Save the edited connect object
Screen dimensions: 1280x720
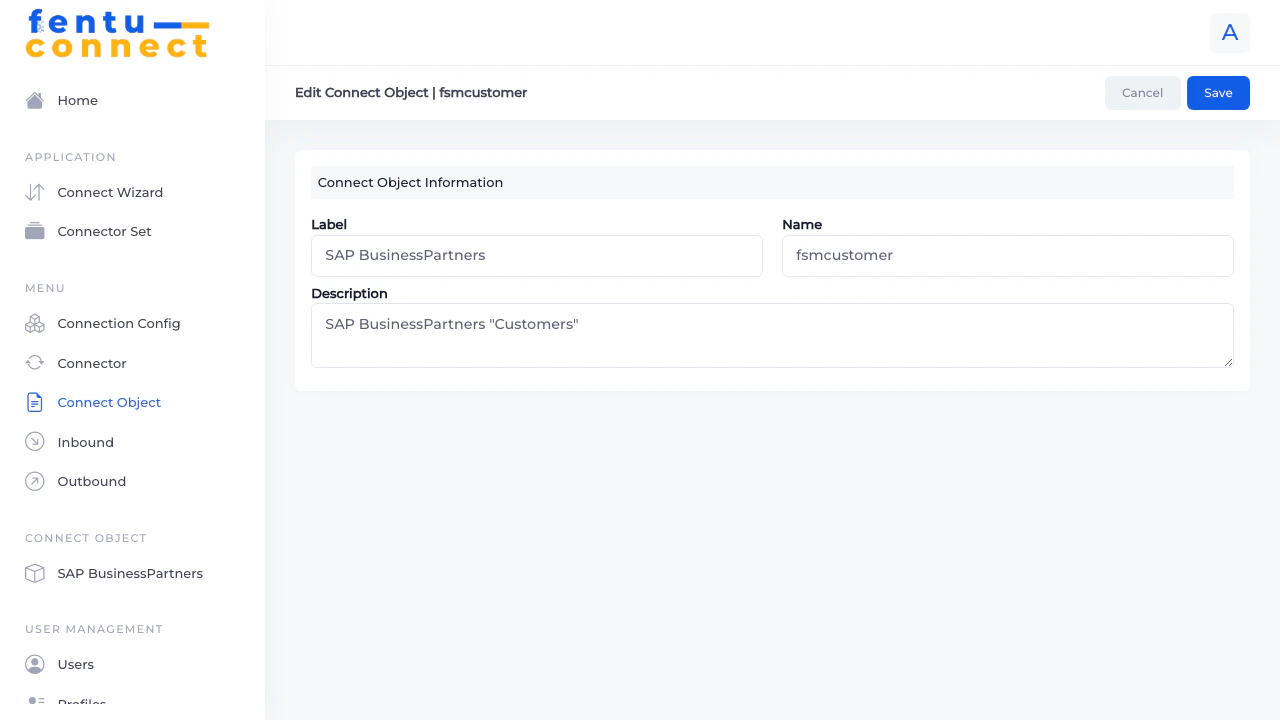1218,92
